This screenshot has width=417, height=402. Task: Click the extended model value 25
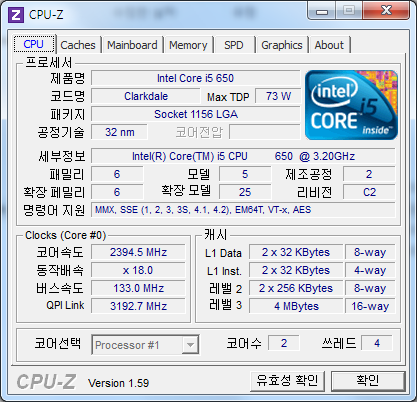(x=245, y=192)
